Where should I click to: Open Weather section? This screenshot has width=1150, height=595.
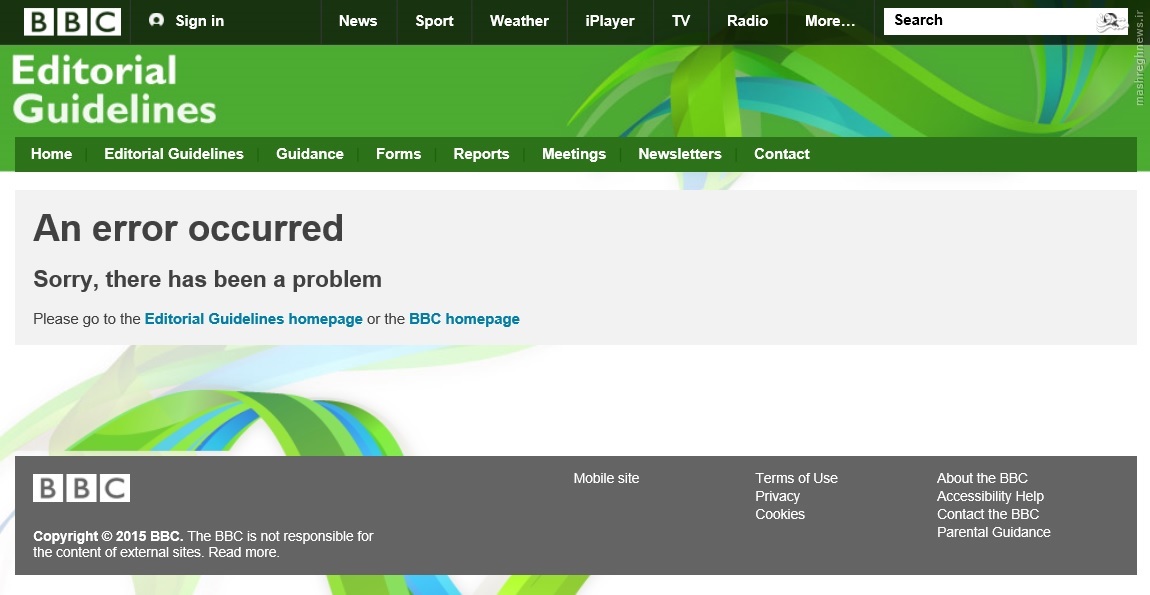point(519,21)
